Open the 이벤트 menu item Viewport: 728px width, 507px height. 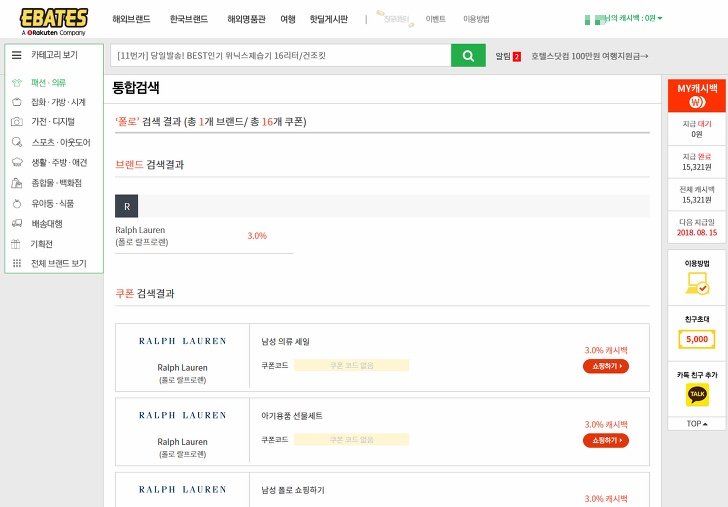click(x=436, y=19)
